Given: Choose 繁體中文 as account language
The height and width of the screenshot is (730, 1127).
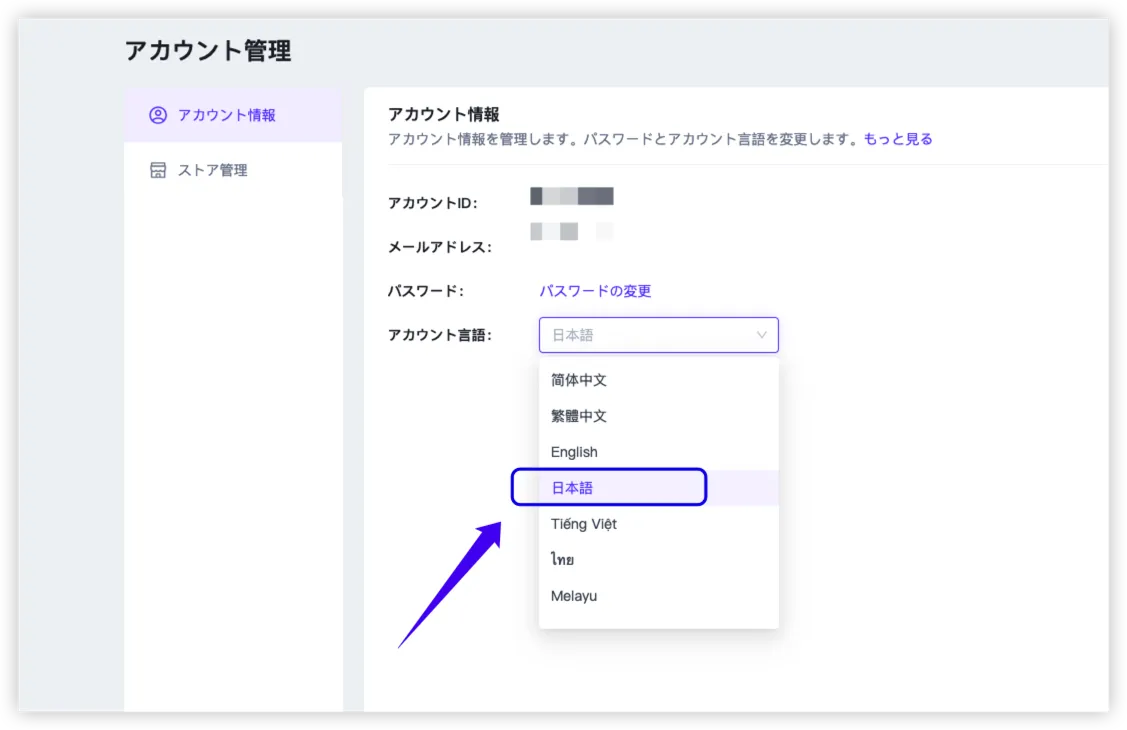Looking at the screenshot, I should coord(579,416).
